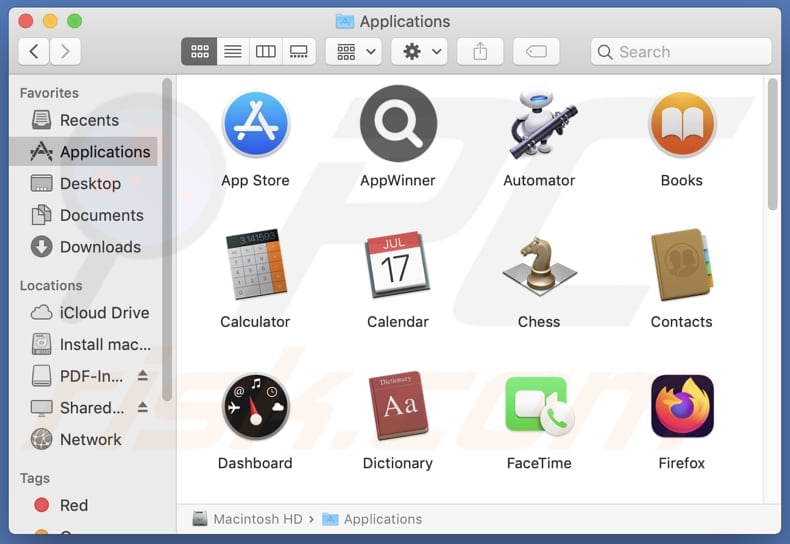
Task: Select the AppWinner magnifier icon
Action: (x=398, y=123)
